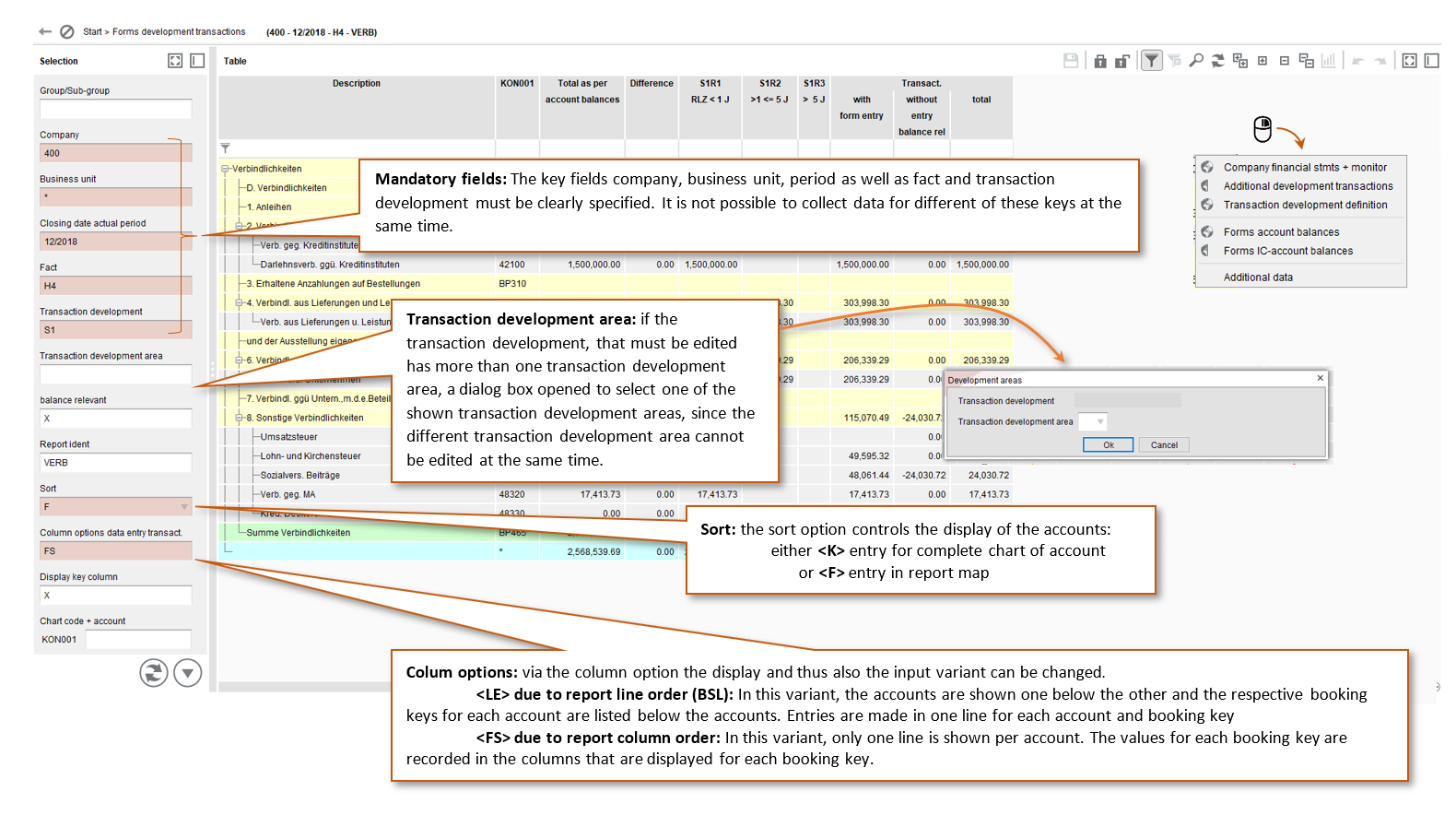This screenshot has height=815, width=1456.
Task: Collapse the Verbindlichkeiten tree node
Action: pos(225,169)
